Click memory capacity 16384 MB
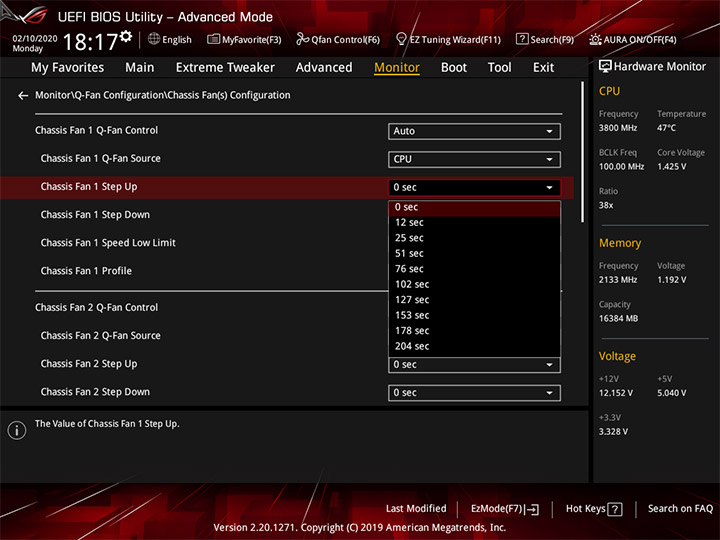The height and width of the screenshot is (540, 720). pyautogui.click(x=618, y=319)
